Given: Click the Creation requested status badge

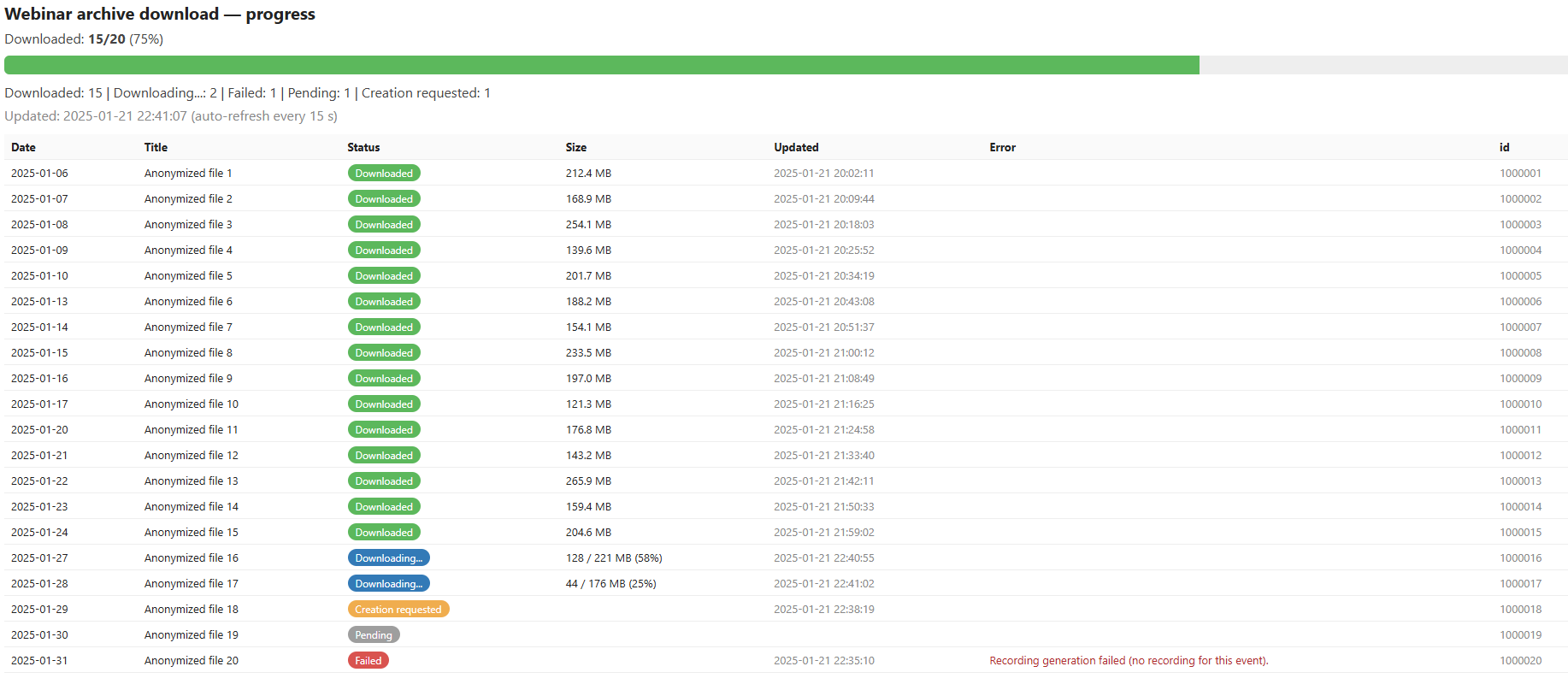Looking at the screenshot, I should 398,609.
